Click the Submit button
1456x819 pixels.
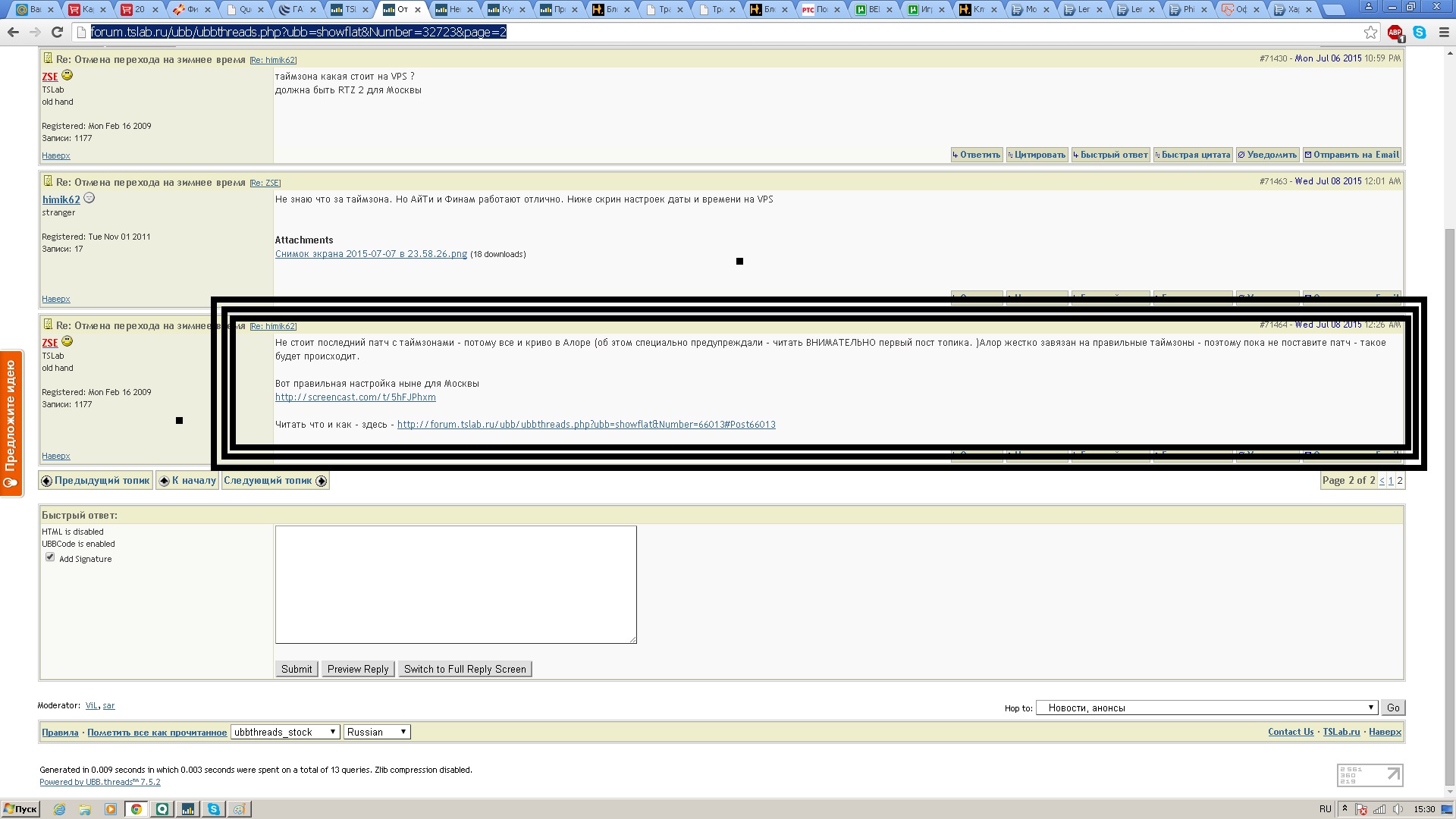[296, 669]
